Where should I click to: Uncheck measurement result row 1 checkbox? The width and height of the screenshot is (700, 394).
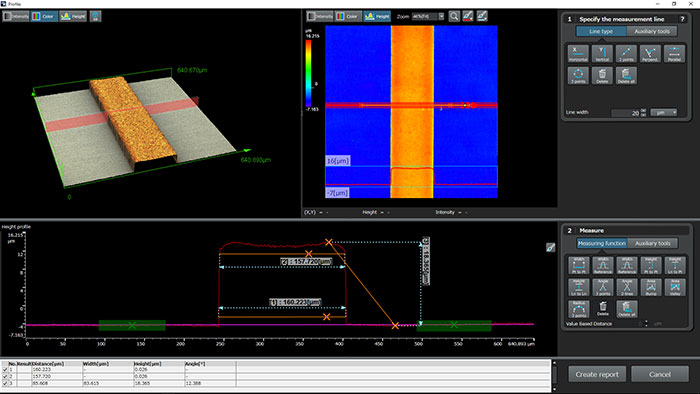point(5,369)
